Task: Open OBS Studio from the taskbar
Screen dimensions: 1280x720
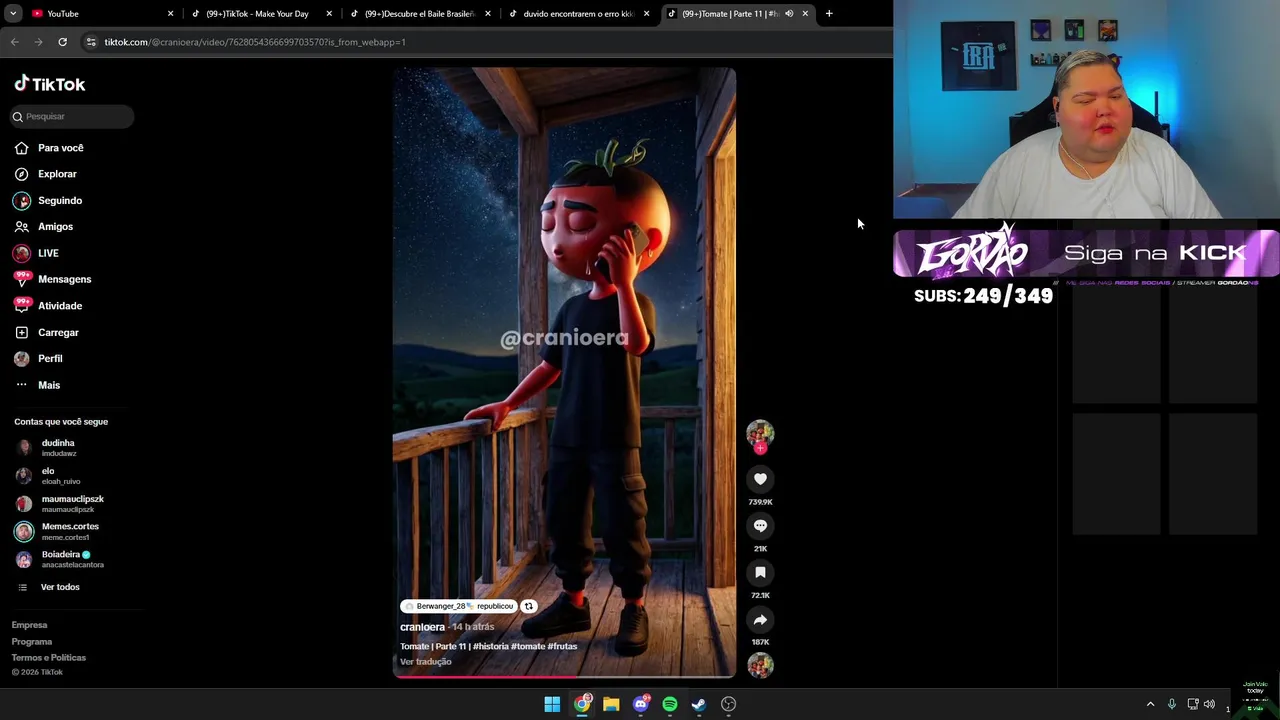Action: pos(729,704)
